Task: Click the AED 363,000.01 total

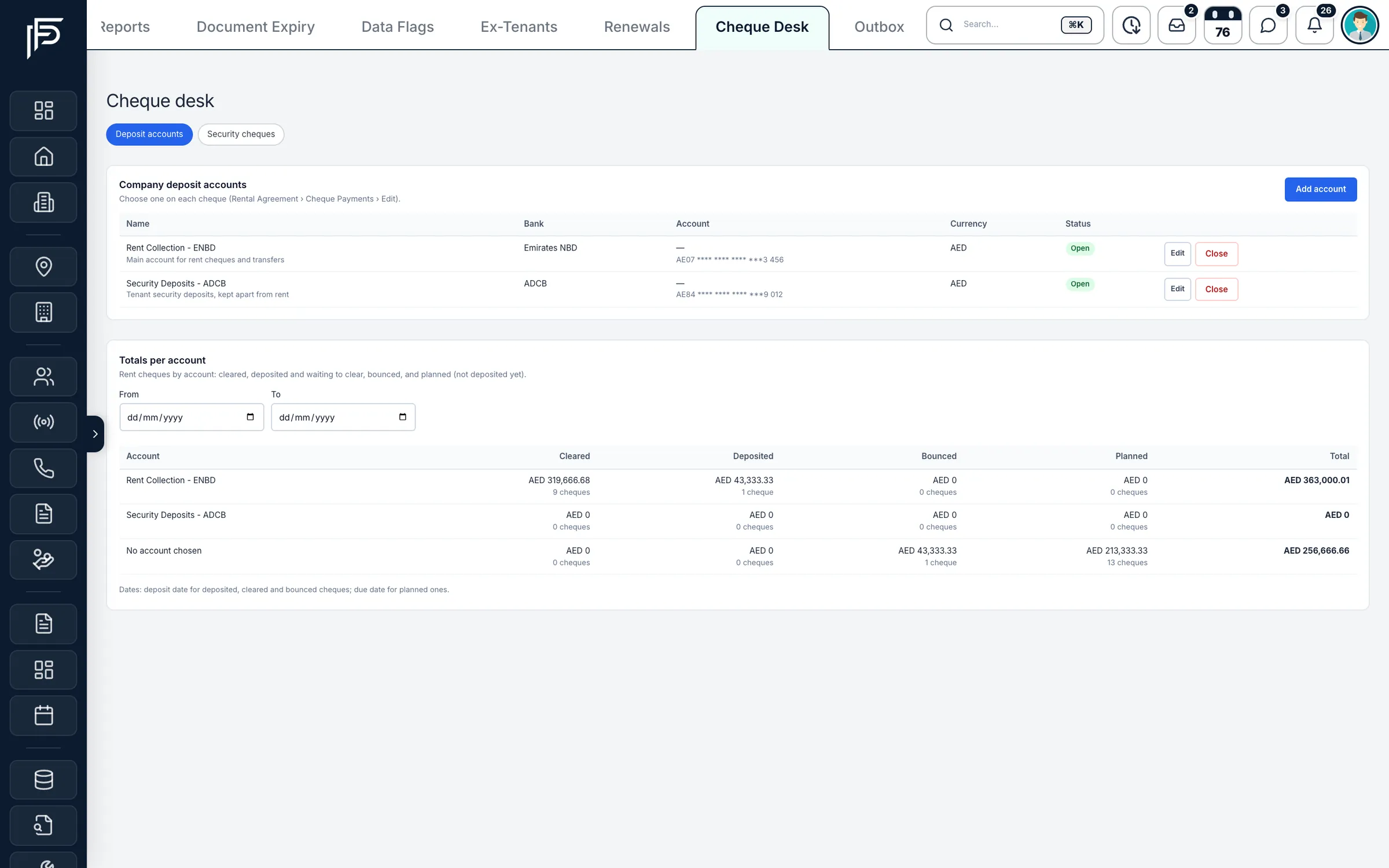Action: pyautogui.click(x=1317, y=480)
